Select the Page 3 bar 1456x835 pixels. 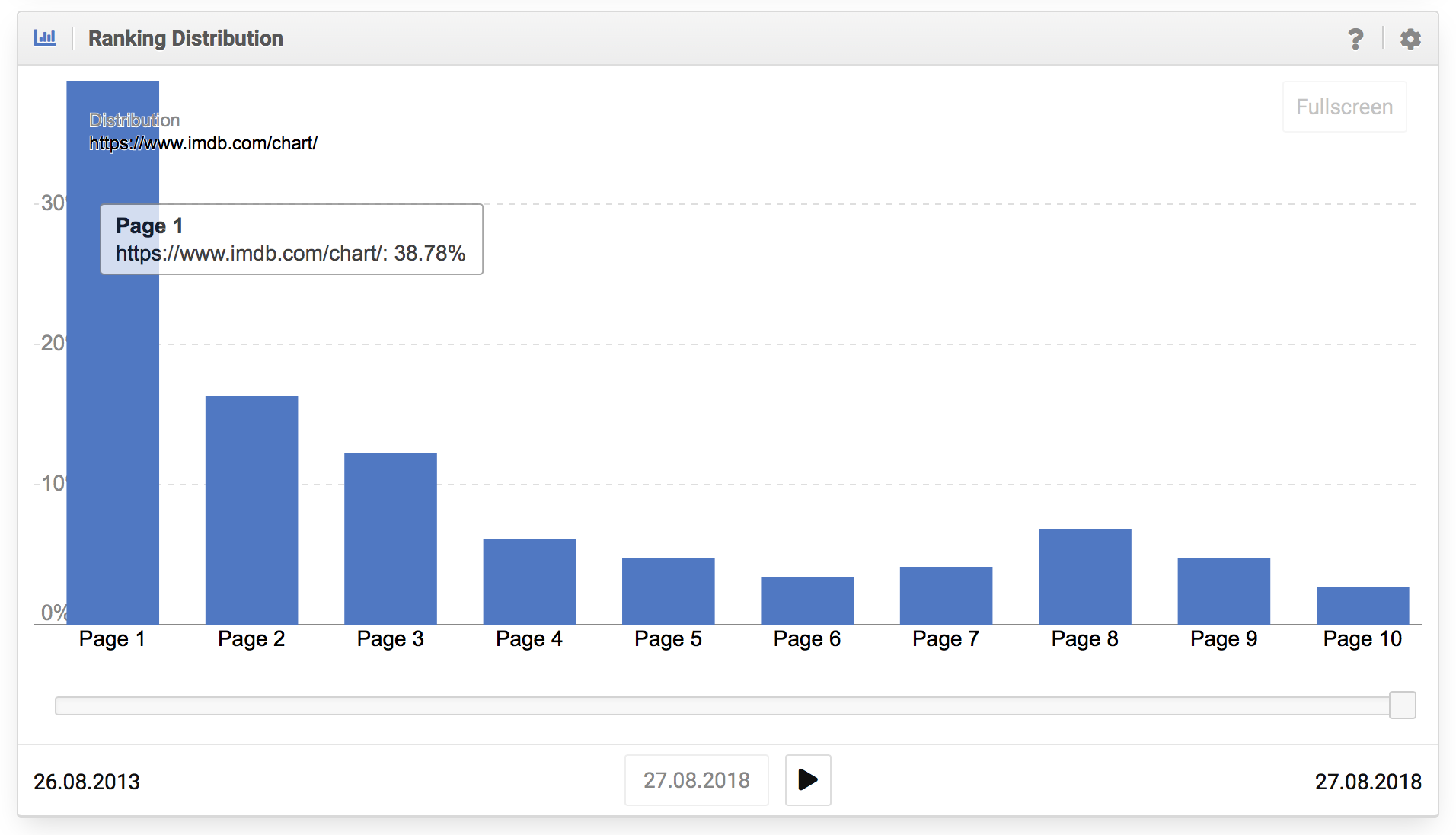click(391, 538)
